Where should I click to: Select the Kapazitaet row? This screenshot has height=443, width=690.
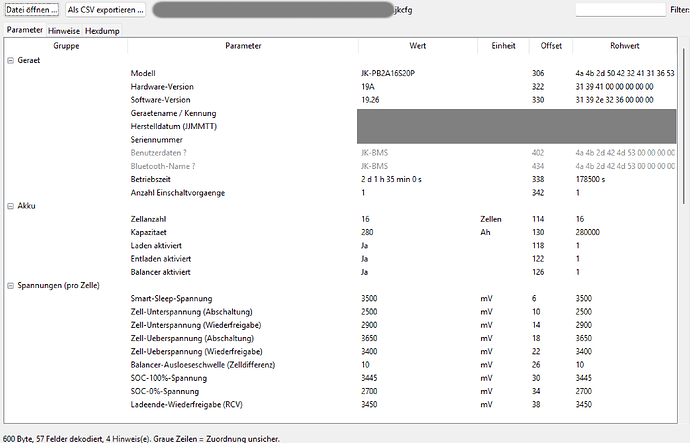(340, 232)
